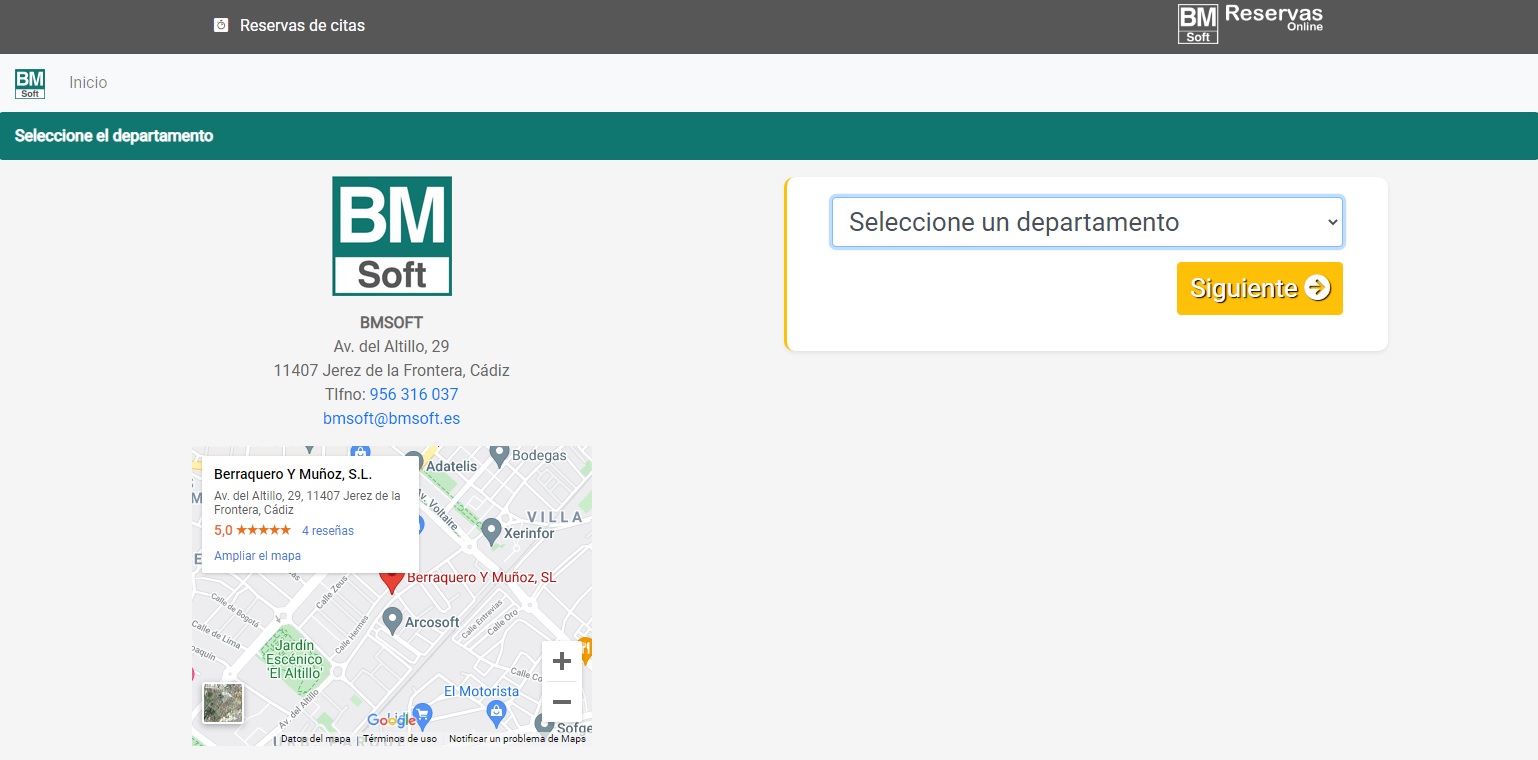Call the phone number 956 316 037
This screenshot has width=1538, height=760.
[413, 394]
